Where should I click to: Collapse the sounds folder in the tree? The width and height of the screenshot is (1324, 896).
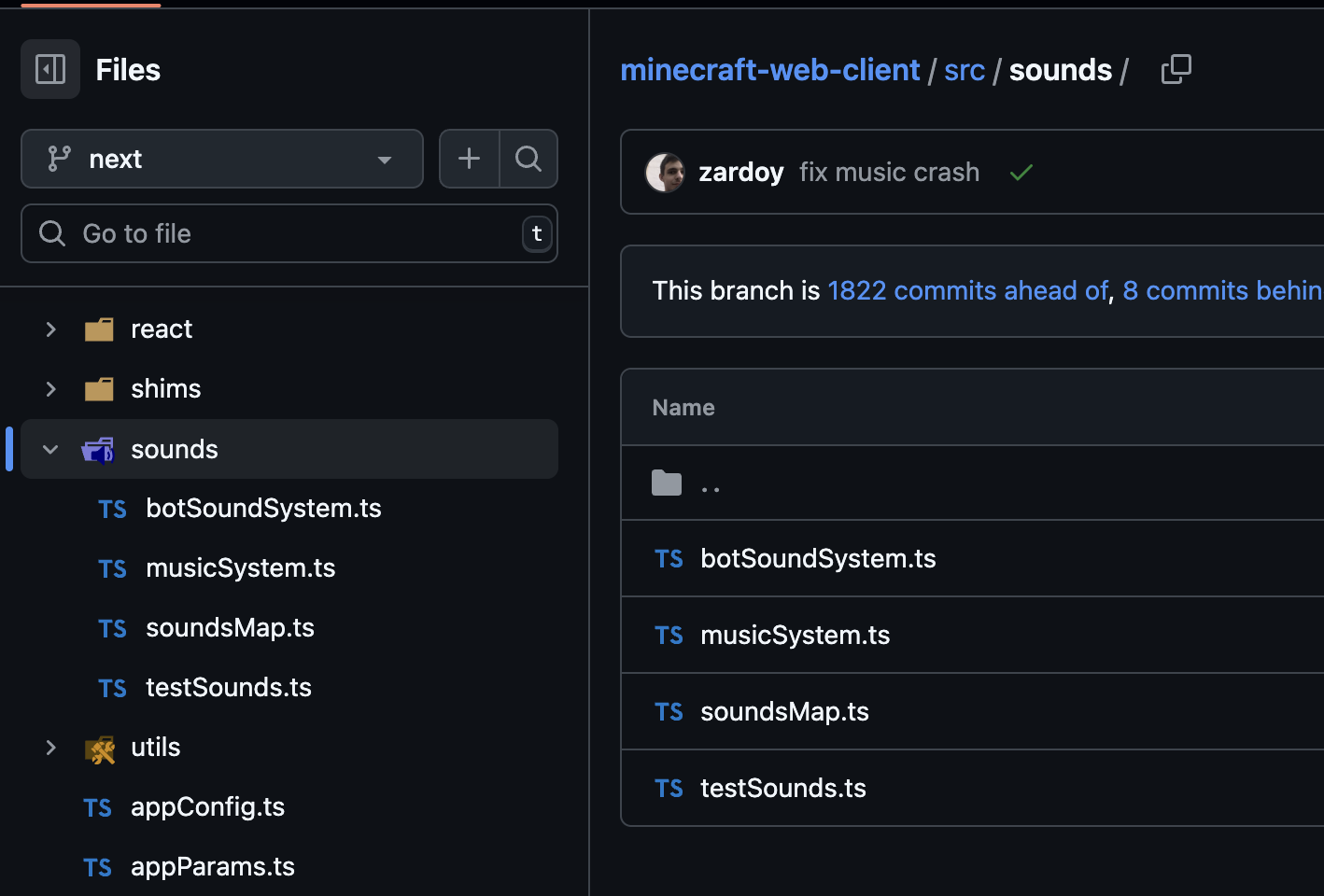pos(50,449)
